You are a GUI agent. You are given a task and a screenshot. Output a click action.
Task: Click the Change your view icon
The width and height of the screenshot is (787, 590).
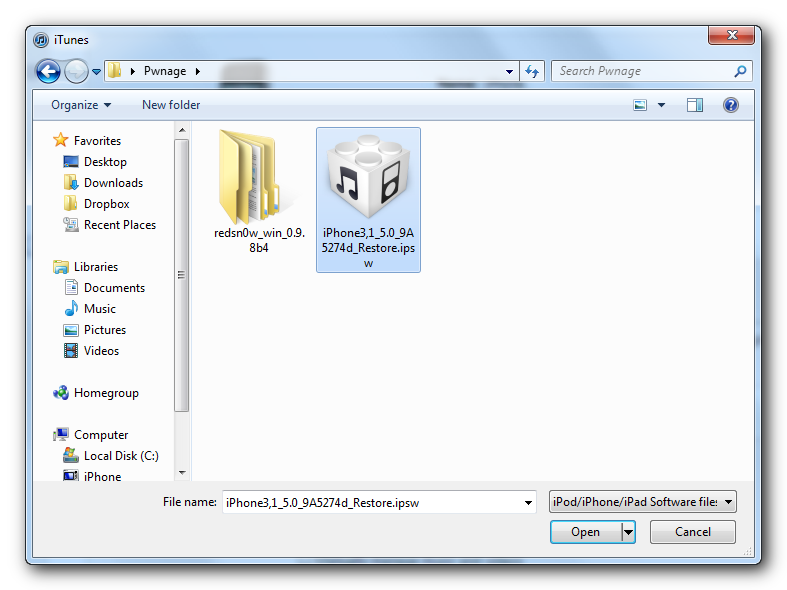click(x=640, y=105)
